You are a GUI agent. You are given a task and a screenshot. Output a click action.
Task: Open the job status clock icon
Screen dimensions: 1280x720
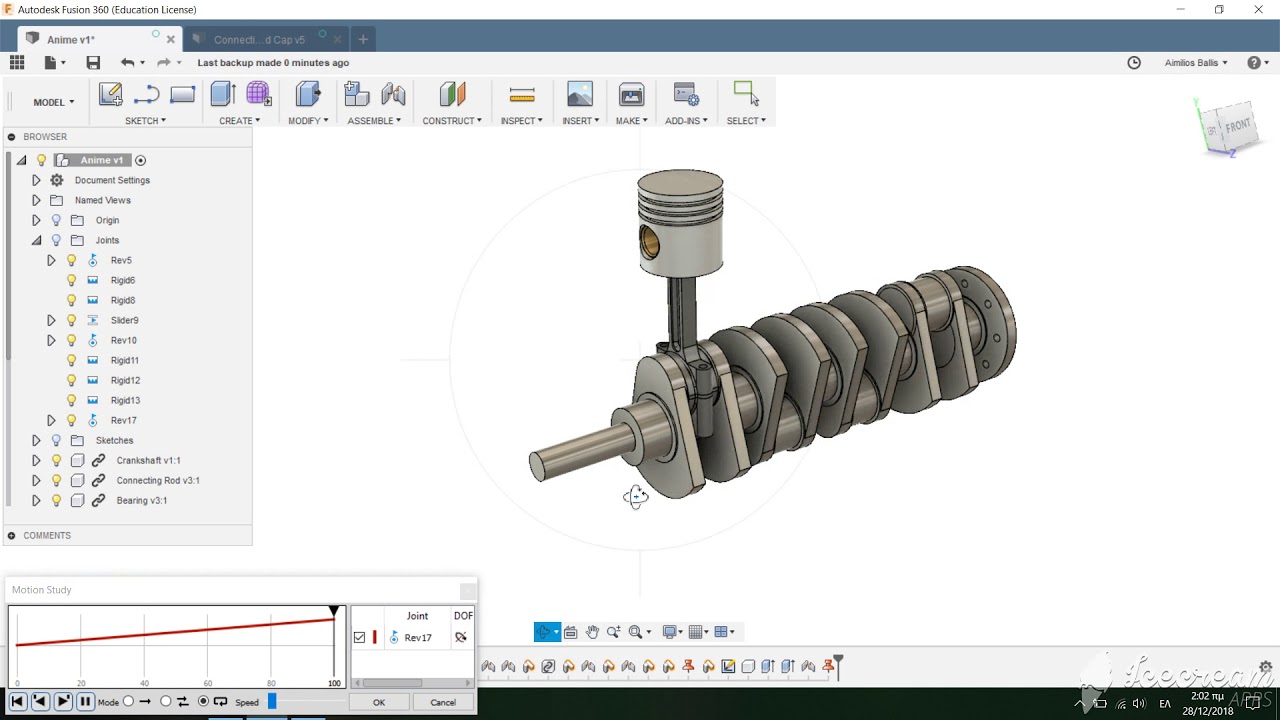click(x=1134, y=62)
